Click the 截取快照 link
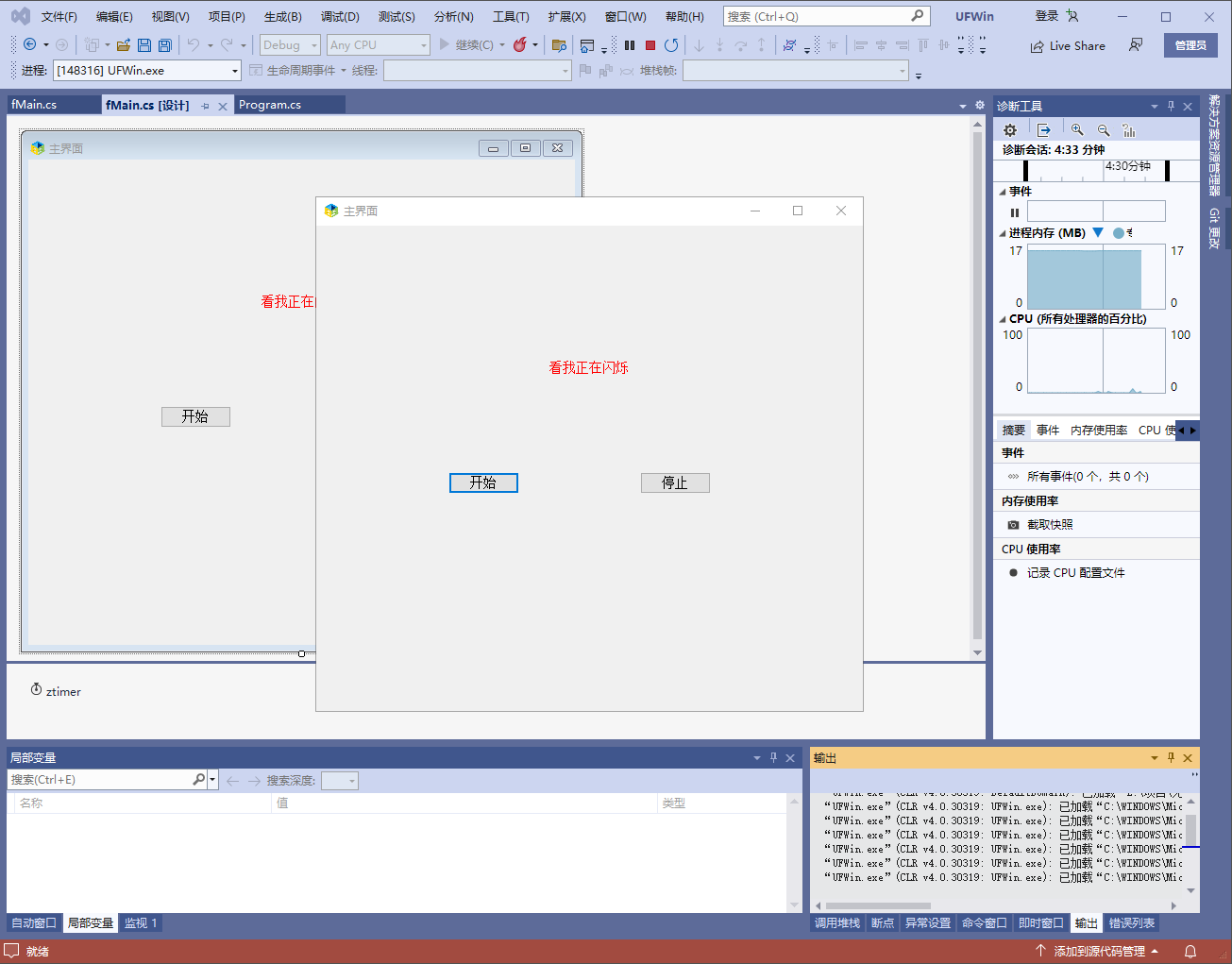1232x964 pixels. 1050,525
